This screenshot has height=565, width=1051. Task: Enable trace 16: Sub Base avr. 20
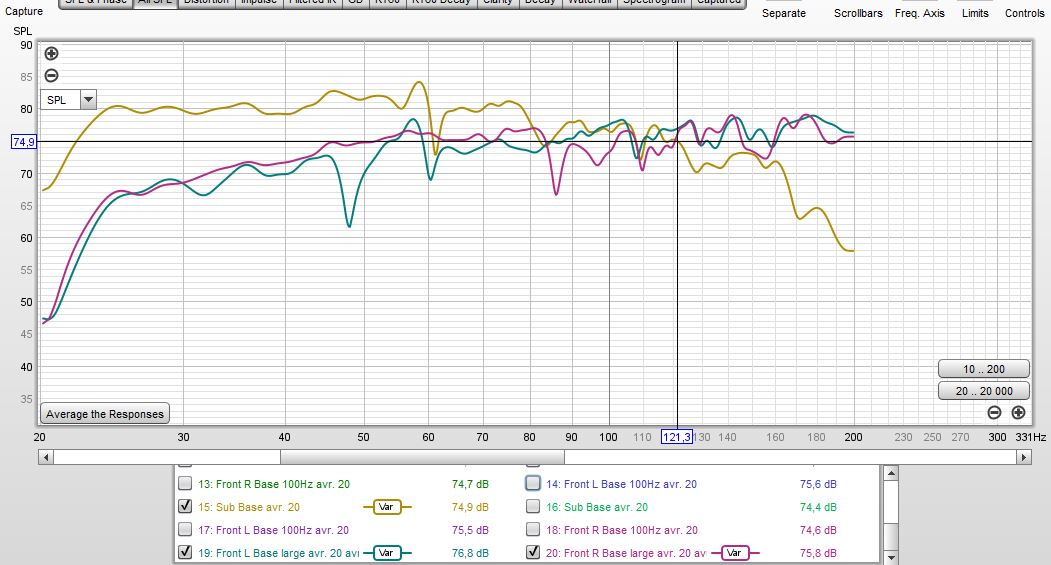pyautogui.click(x=533, y=506)
